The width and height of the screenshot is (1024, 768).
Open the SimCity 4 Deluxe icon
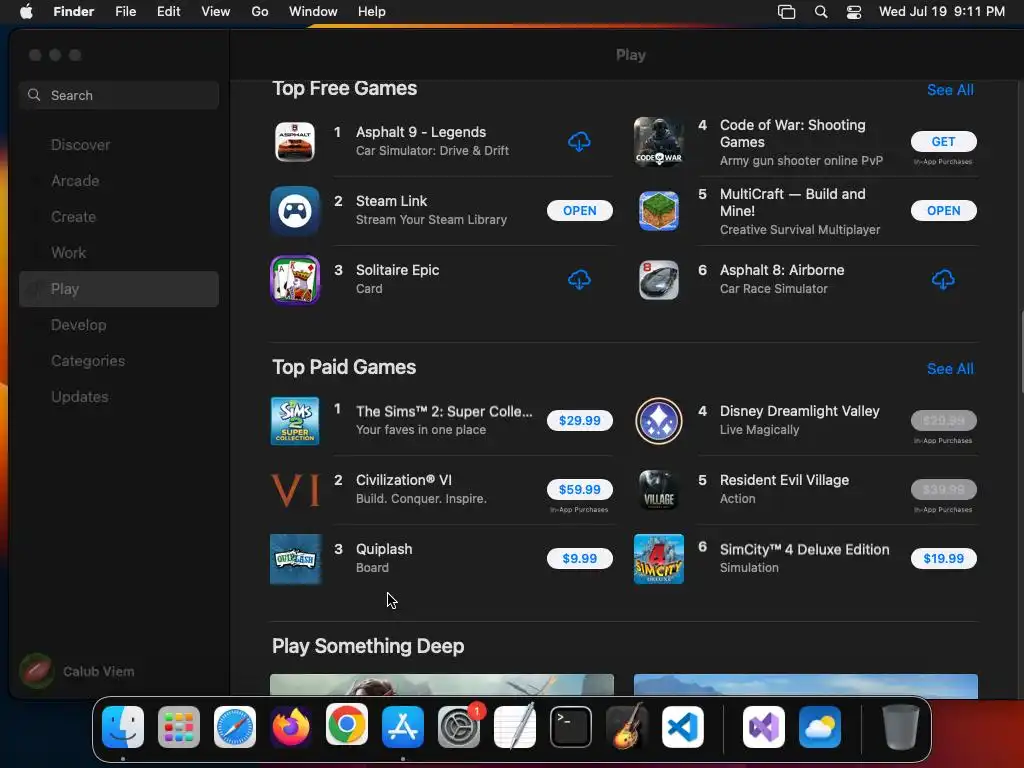[659, 559]
